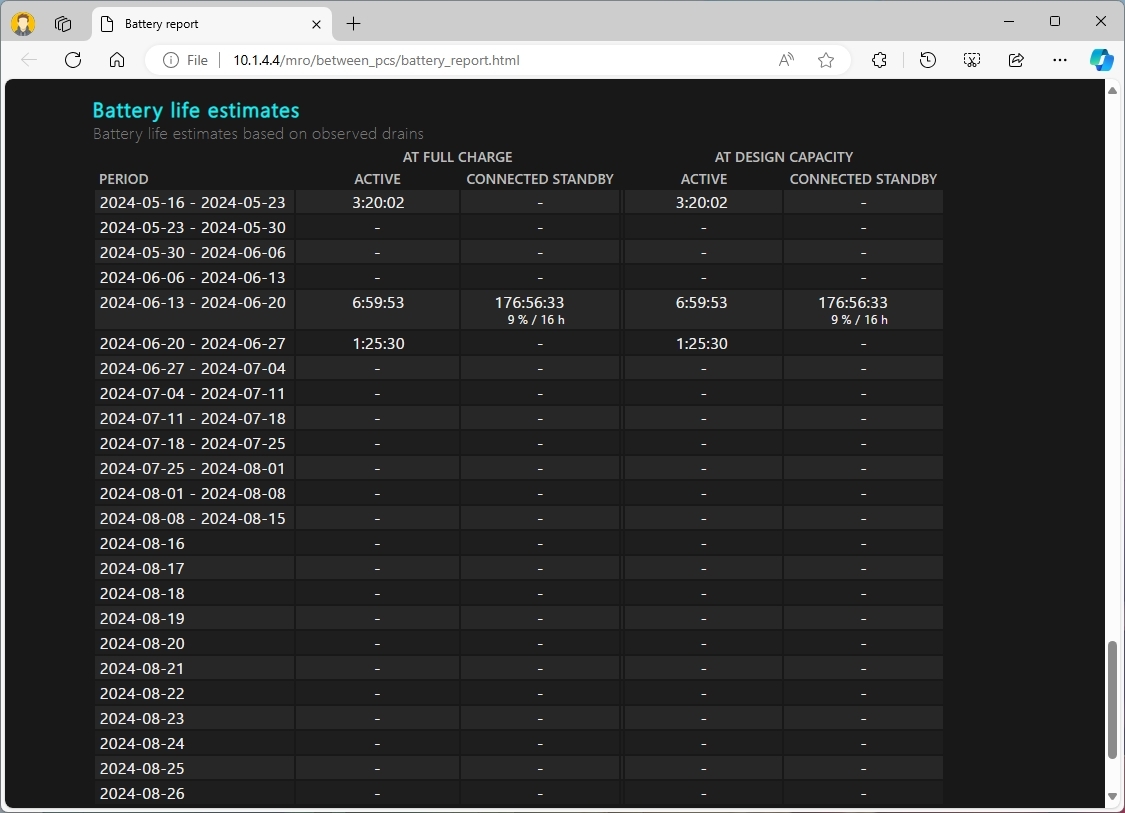Select the 2024-08-24 row date
This screenshot has height=813, width=1125.
coord(142,743)
